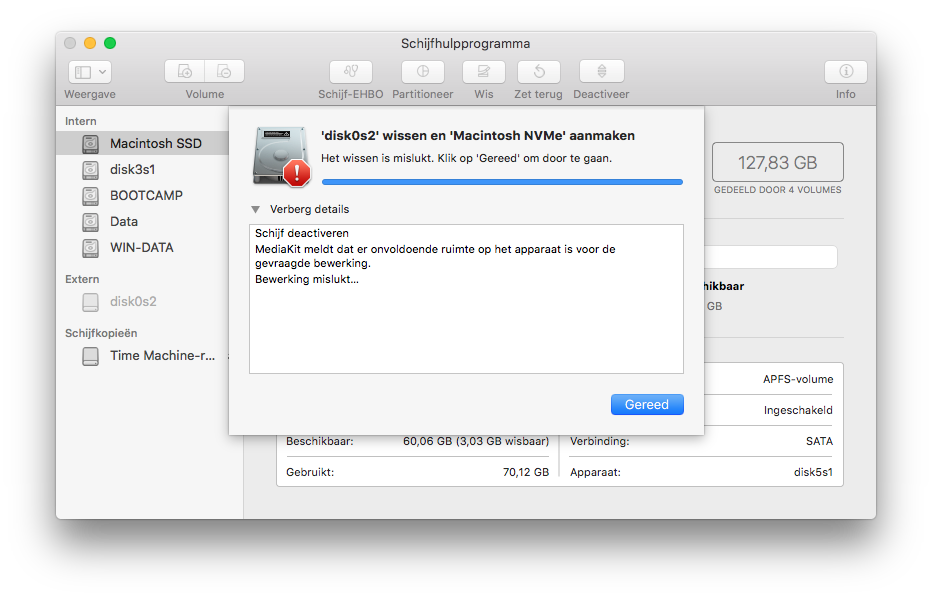Select Macintosh SSD in sidebar
Screen dimensions: 932x599
pyautogui.click(x=143, y=143)
